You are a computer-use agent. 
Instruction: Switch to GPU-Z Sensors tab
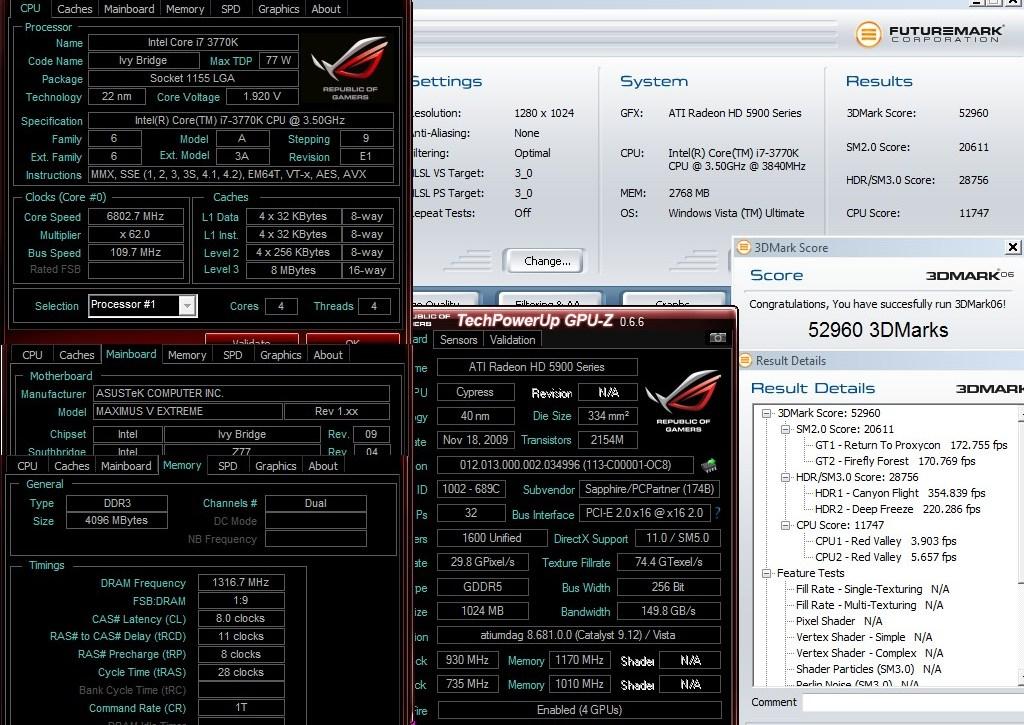pos(458,340)
